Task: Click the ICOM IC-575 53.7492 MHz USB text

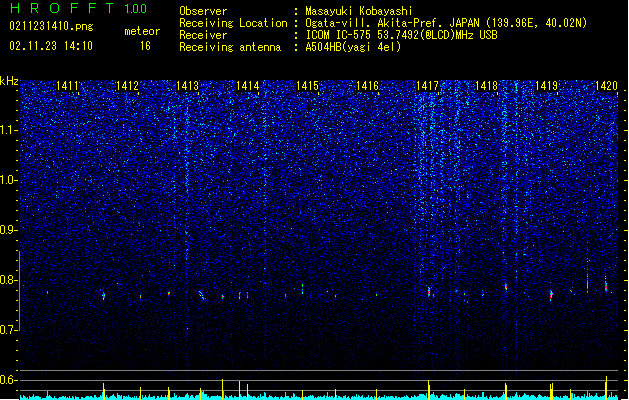Action: tap(402, 35)
